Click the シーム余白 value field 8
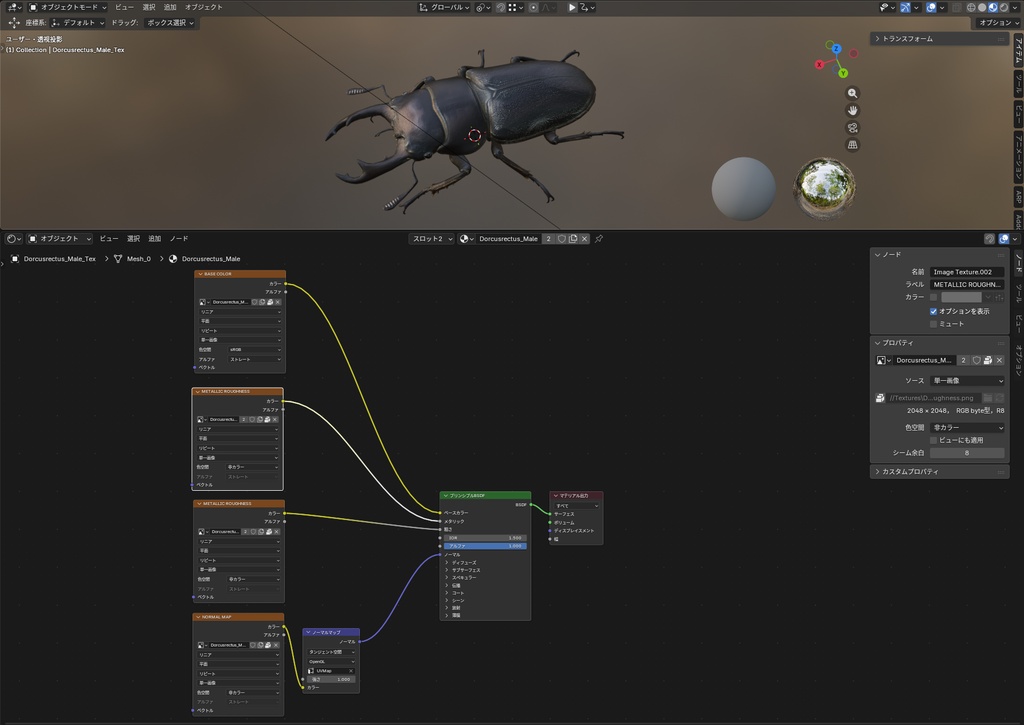Image resolution: width=1024 pixels, height=725 pixels. (967, 453)
